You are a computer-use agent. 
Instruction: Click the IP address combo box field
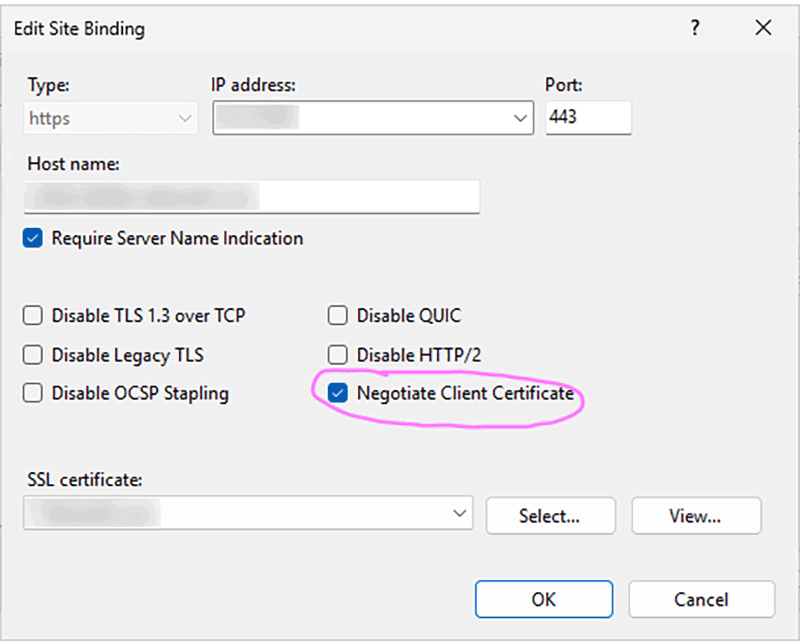pyautogui.click(x=373, y=118)
